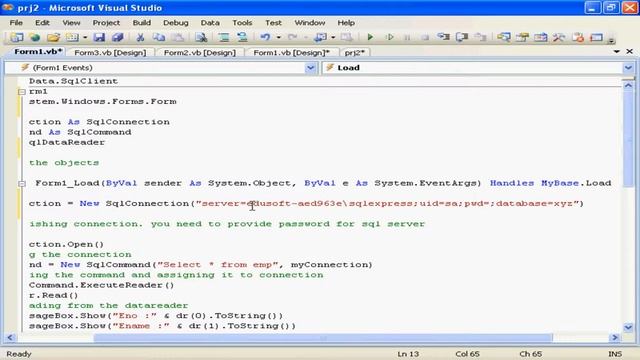Open toolbar options overflow arrow

point(611,40)
